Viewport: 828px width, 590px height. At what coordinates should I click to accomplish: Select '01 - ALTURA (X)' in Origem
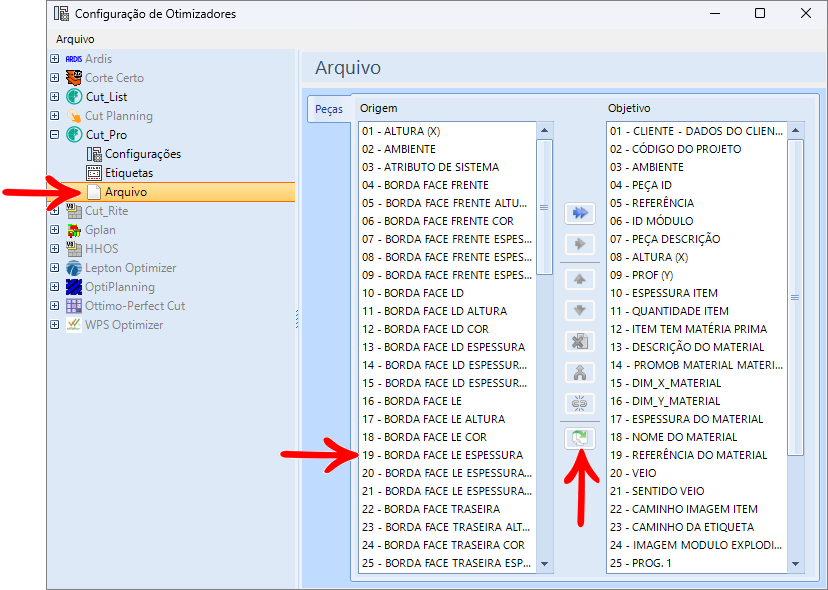click(447, 131)
